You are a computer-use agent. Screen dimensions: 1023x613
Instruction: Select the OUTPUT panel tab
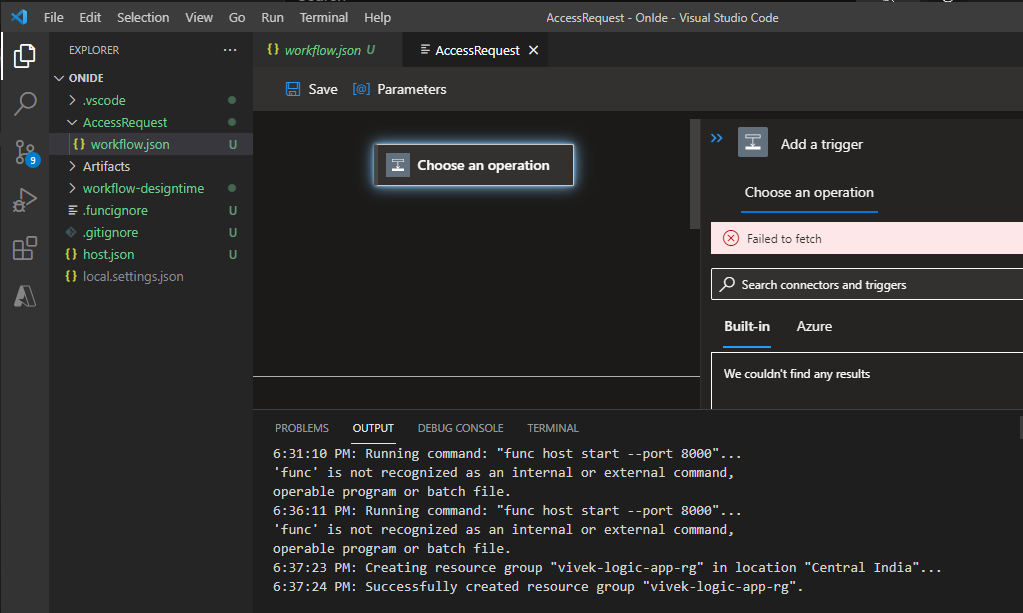(x=373, y=428)
